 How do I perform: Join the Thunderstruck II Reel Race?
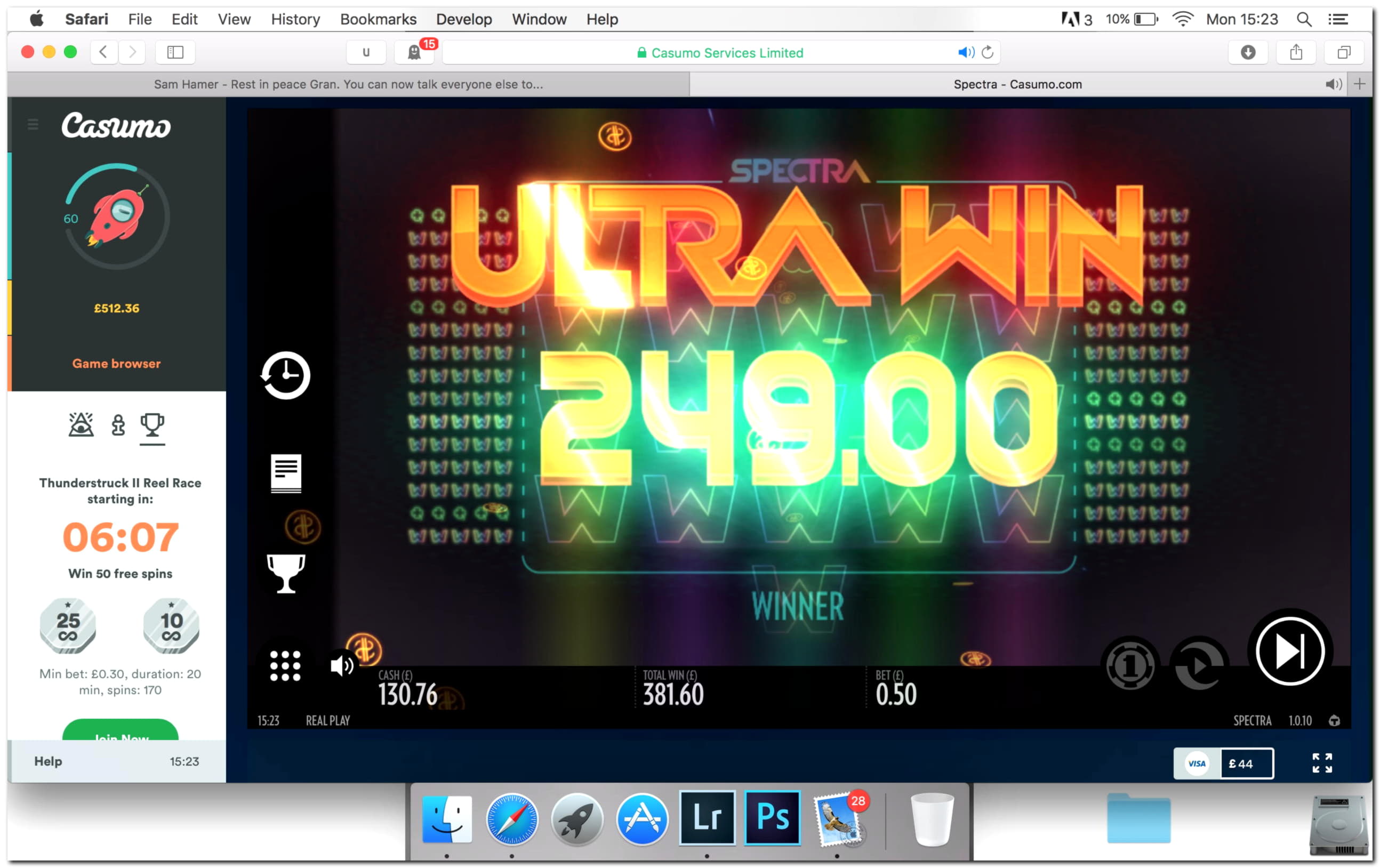[x=121, y=730]
